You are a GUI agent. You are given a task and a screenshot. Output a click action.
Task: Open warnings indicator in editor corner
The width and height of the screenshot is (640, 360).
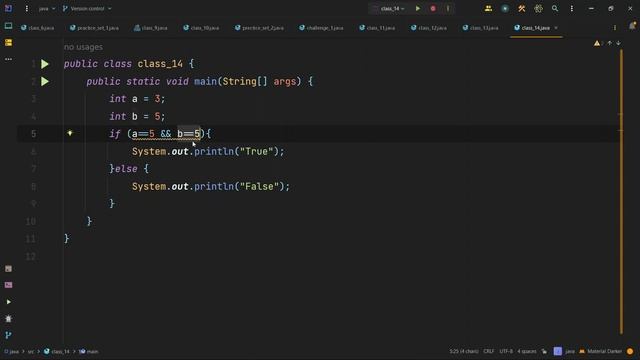tap(597, 43)
